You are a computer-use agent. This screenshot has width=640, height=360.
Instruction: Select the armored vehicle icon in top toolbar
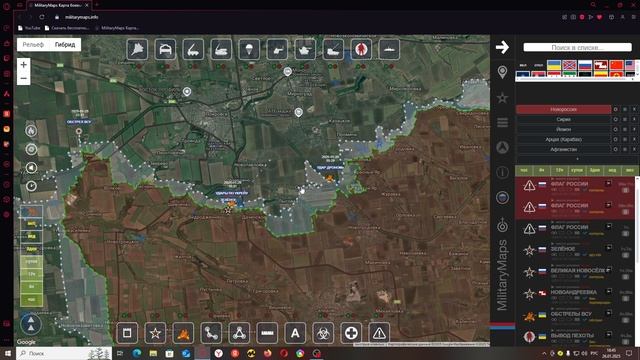(165, 49)
